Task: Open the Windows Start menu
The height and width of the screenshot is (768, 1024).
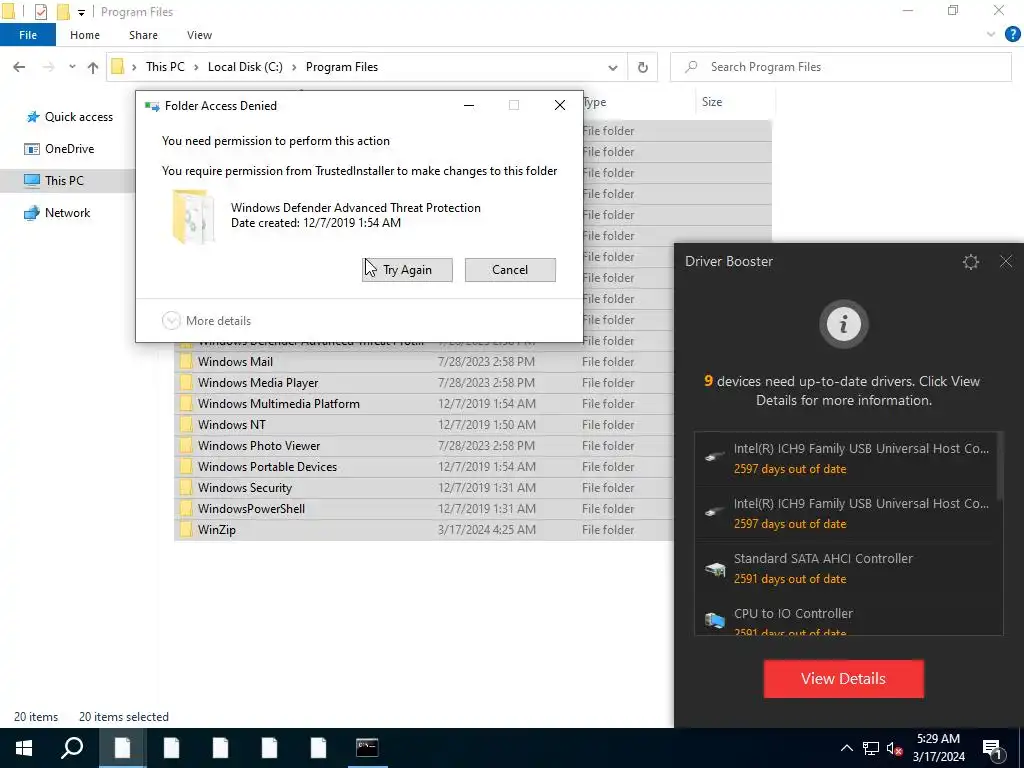Action: (x=24, y=748)
